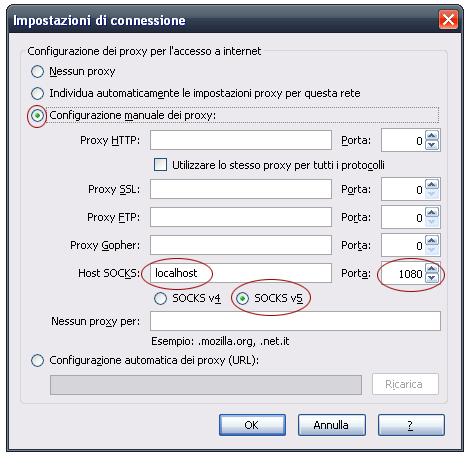Confirm settings with the OK button
The image size is (467, 454).
[x=252, y=425]
